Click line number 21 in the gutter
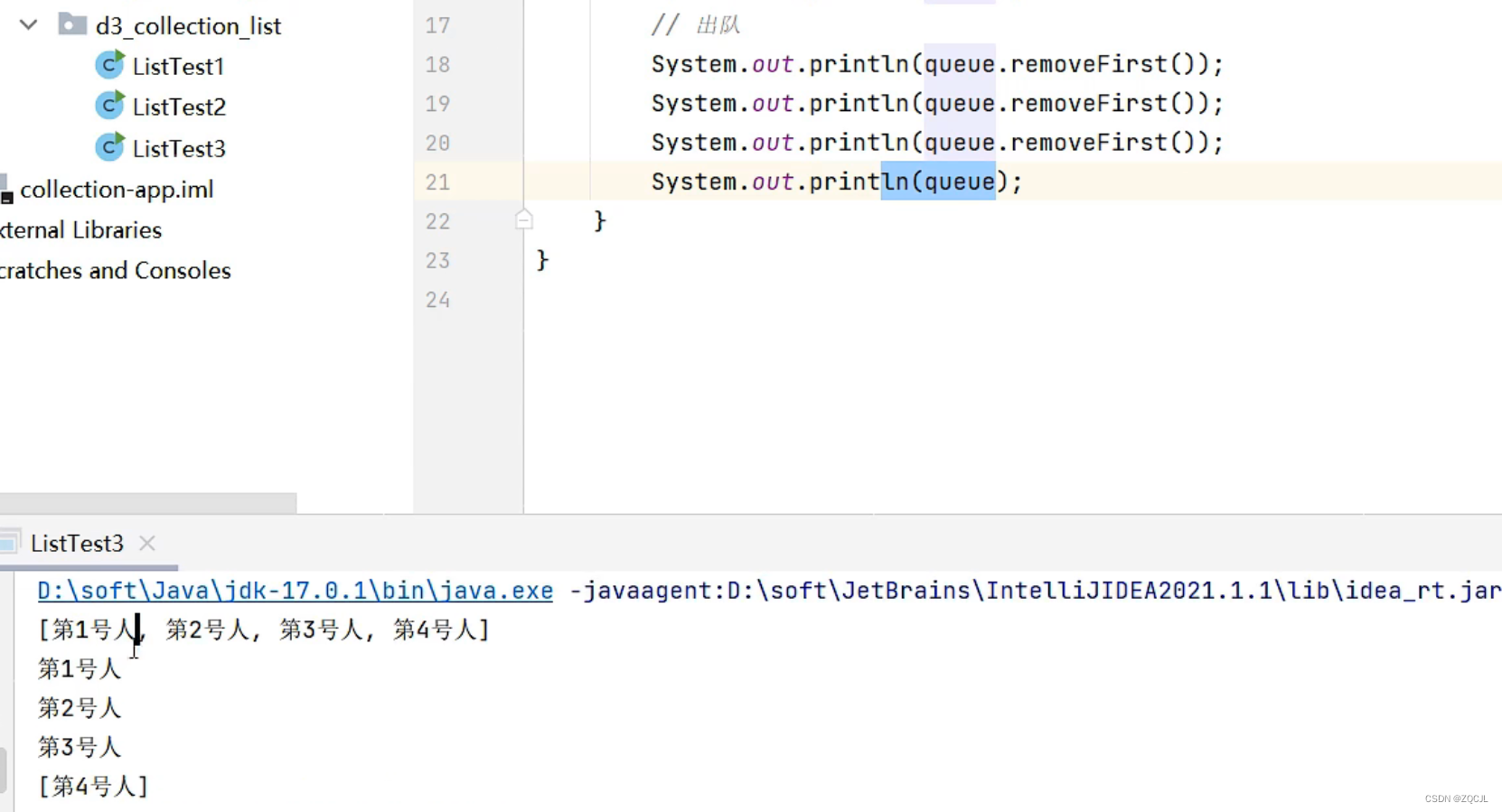1502x812 pixels. tap(437, 182)
